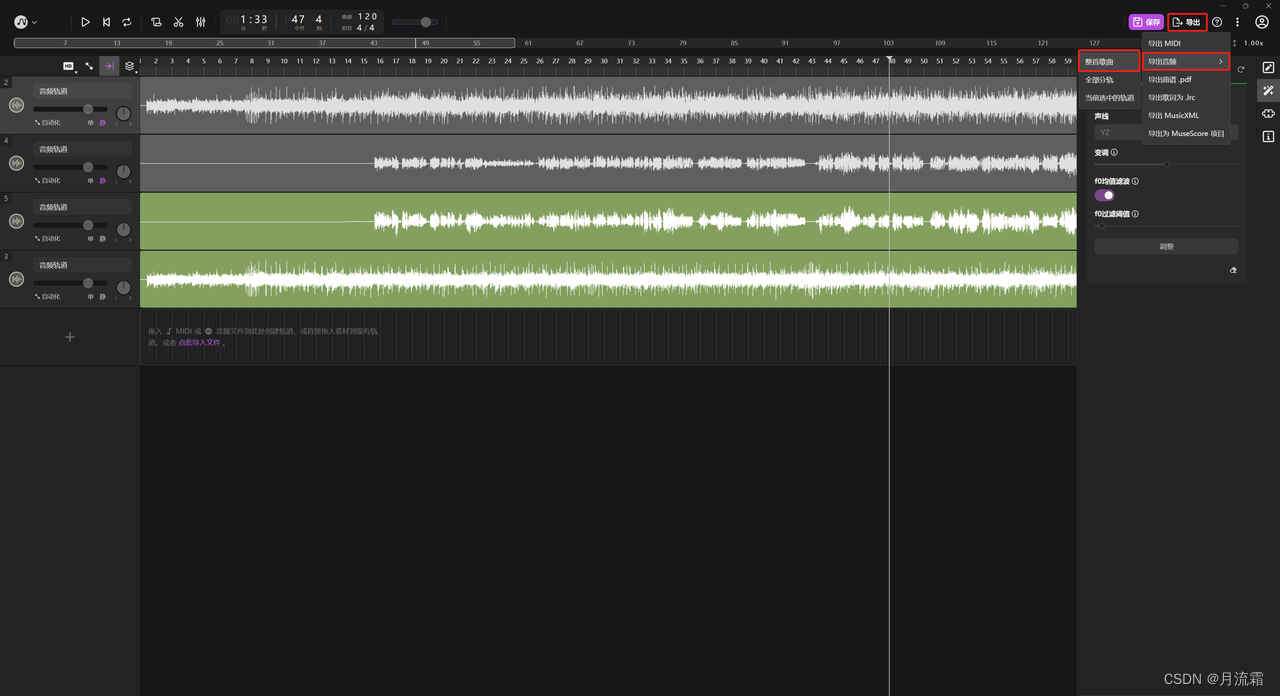Mute track 5
The height and width of the screenshot is (696, 1280).
click(102, 239)
